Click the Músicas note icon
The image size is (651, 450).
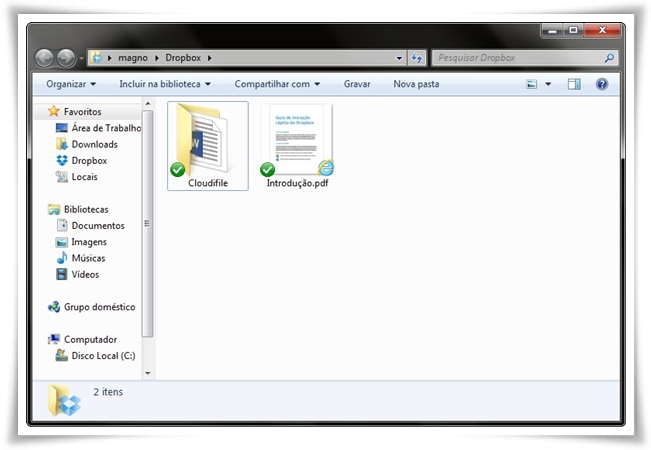click(61, 258)
